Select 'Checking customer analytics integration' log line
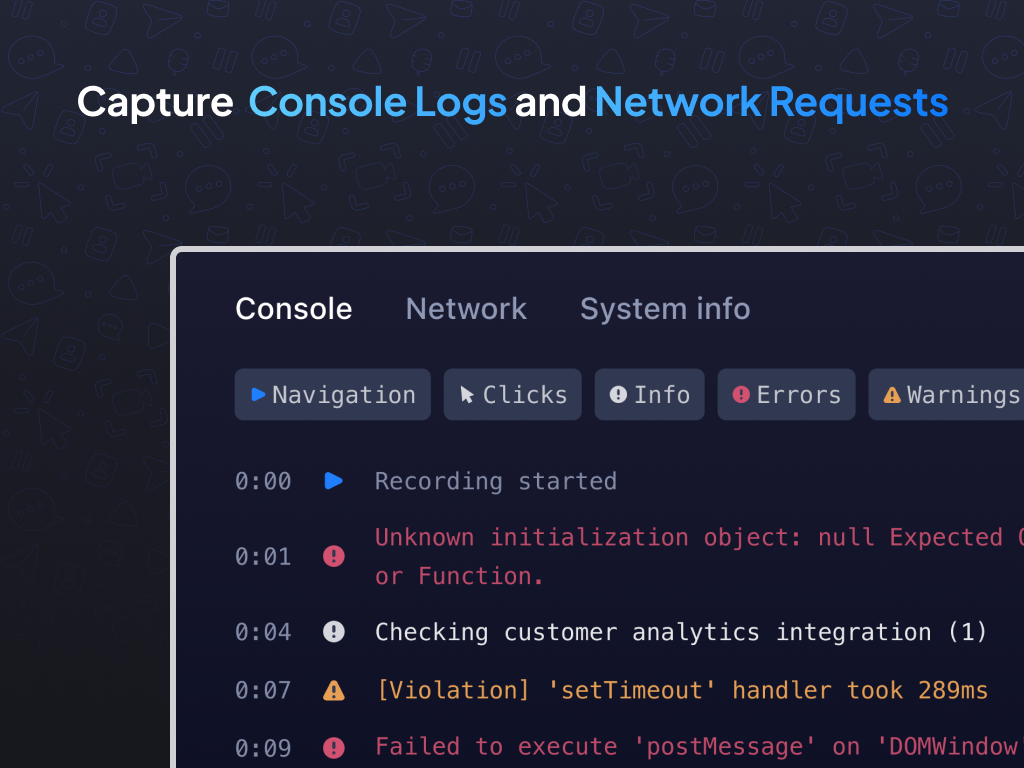 [x=680, y=632]
